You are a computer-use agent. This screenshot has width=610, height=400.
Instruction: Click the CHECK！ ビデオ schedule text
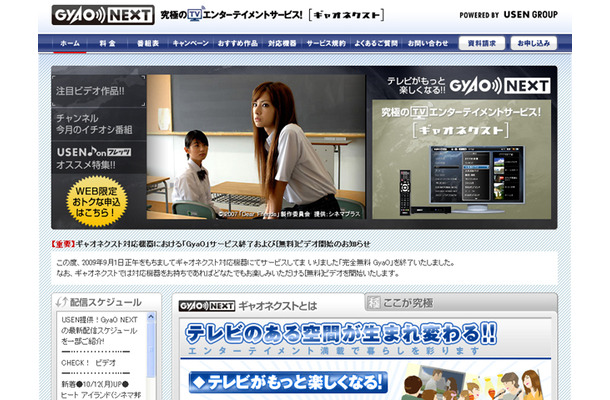point(88,363)
